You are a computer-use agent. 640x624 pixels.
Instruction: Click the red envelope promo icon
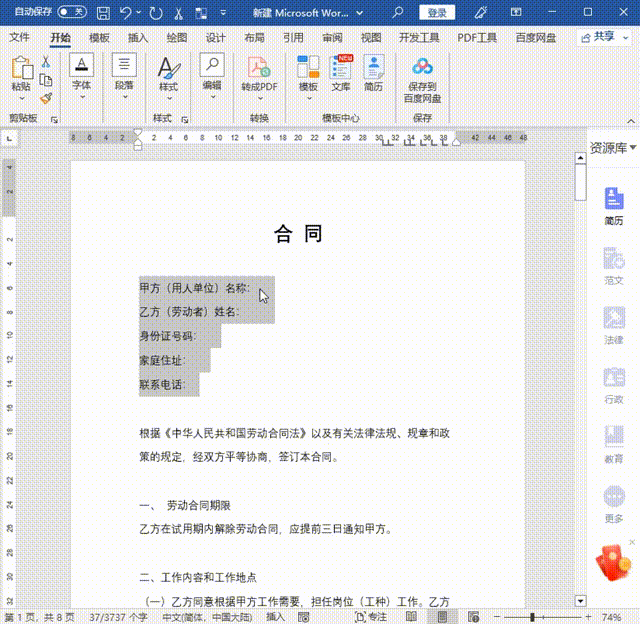coord(613,562)
